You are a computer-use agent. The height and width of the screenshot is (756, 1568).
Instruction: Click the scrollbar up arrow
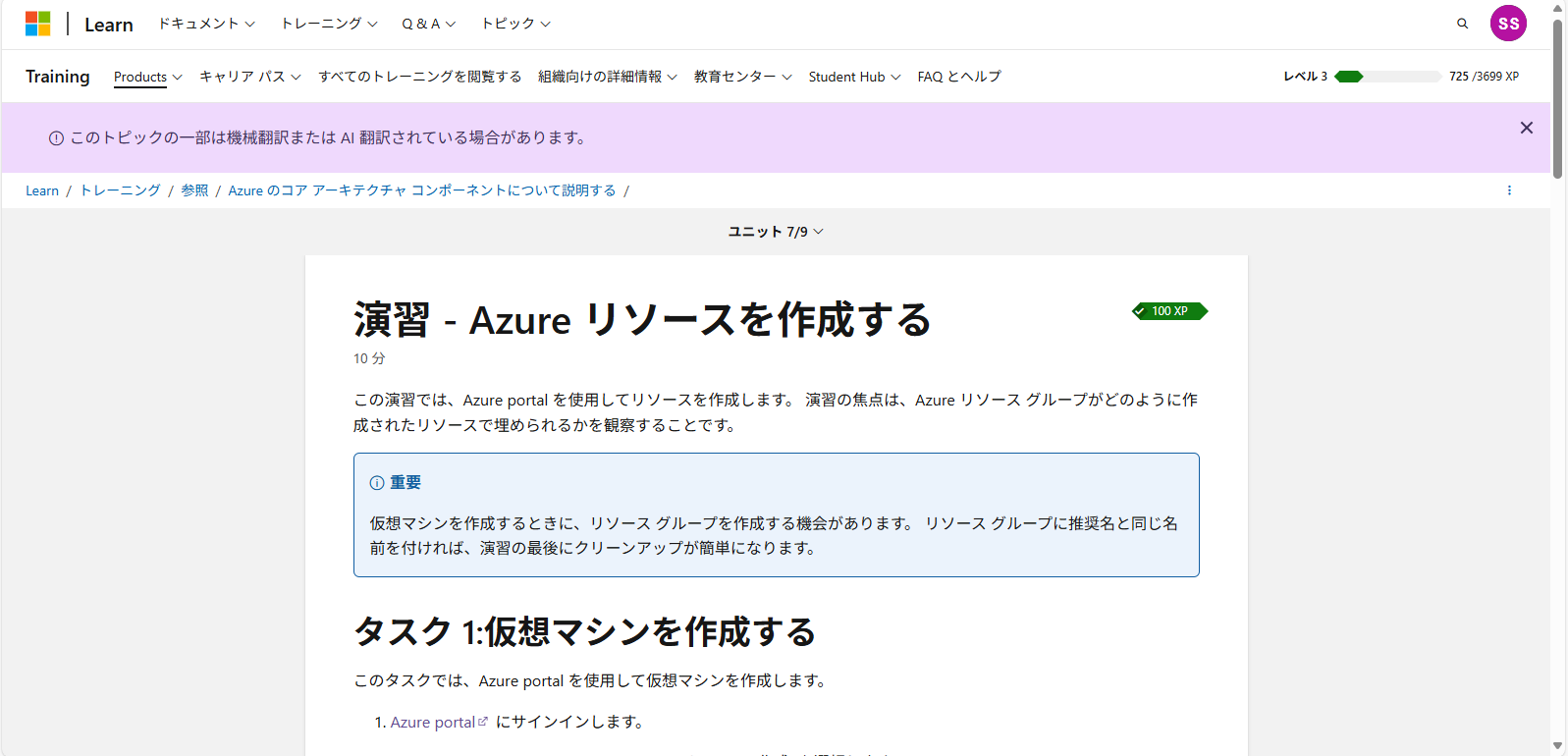(x=1558, y=8)
